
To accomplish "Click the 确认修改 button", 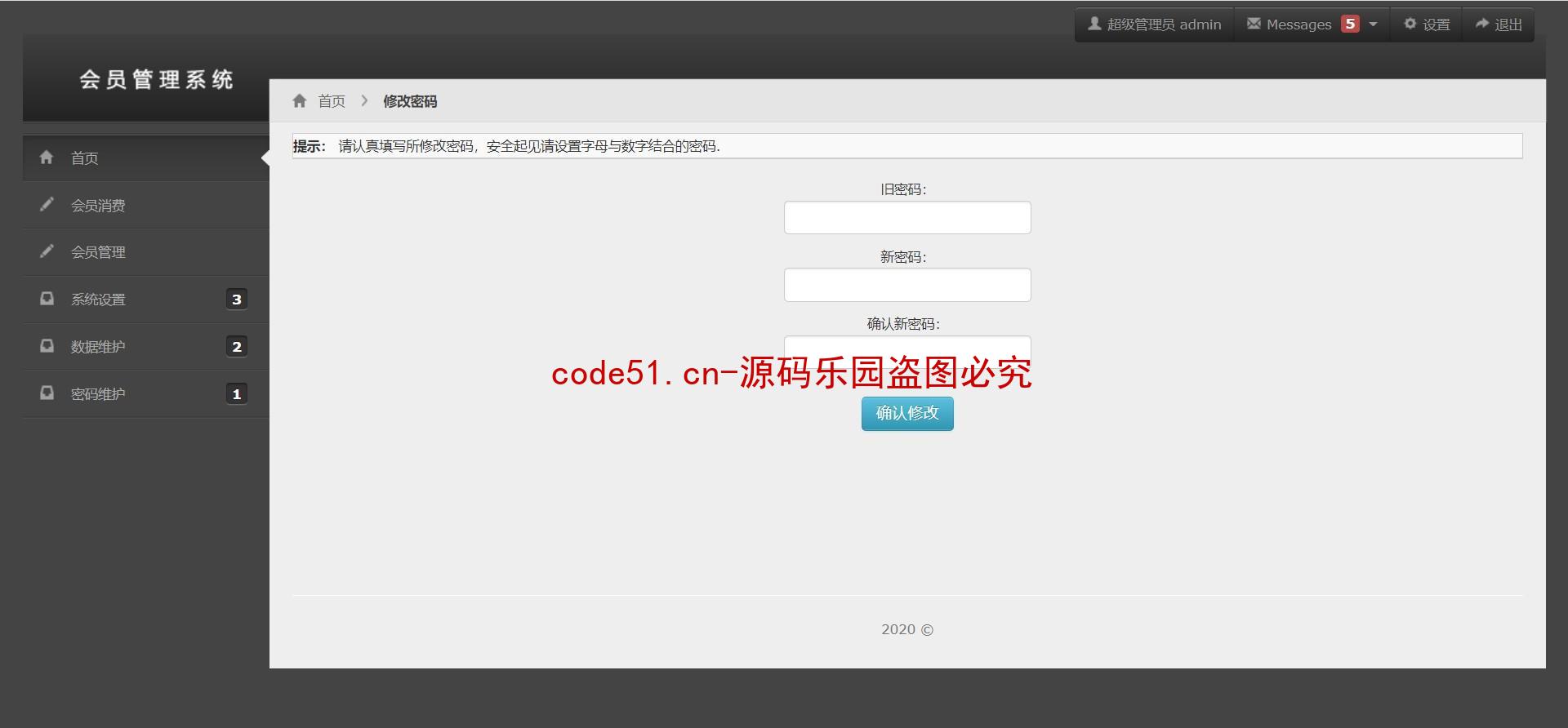I will pos(907,414).
